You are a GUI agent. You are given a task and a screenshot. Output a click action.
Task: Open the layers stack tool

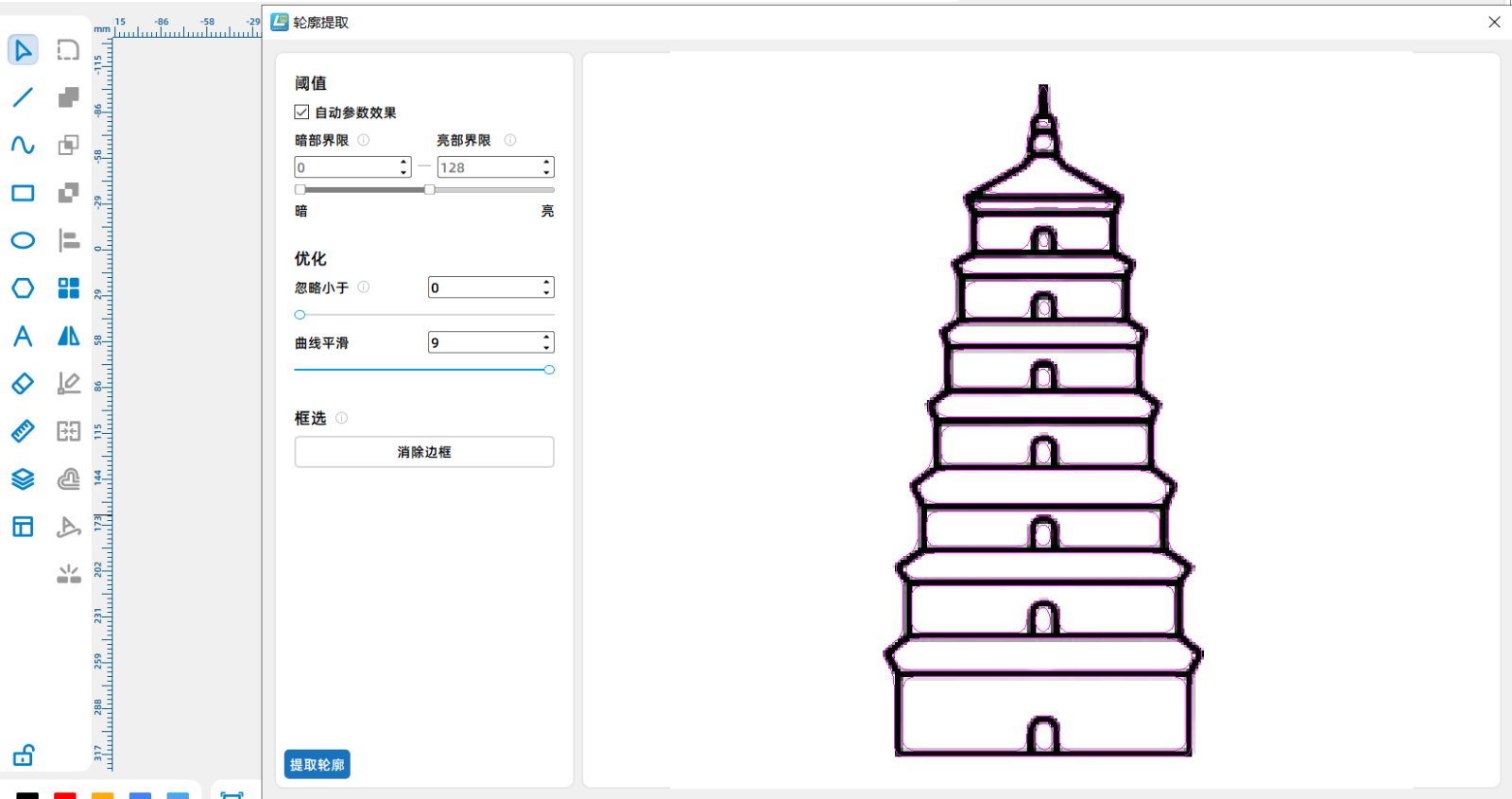pos(23,479)
